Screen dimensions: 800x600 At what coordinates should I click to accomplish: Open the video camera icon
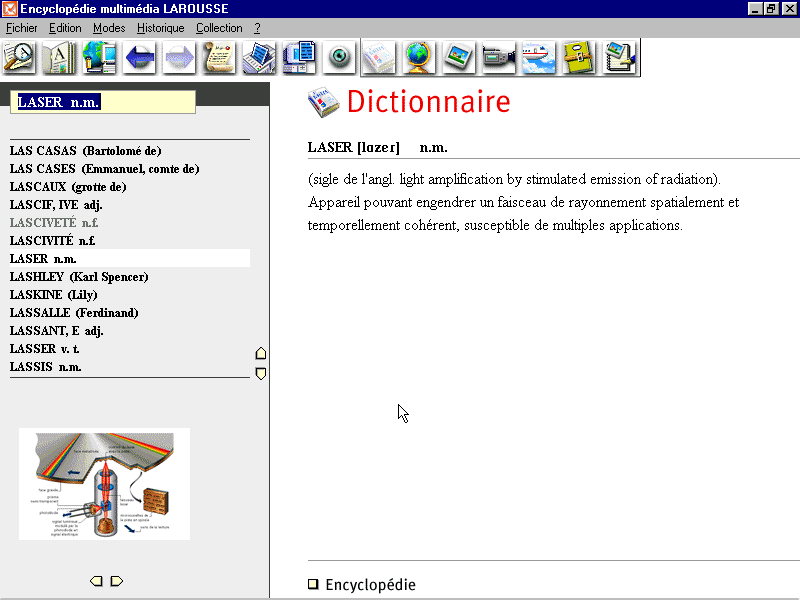pyautogui.click(x=498, y=57)
